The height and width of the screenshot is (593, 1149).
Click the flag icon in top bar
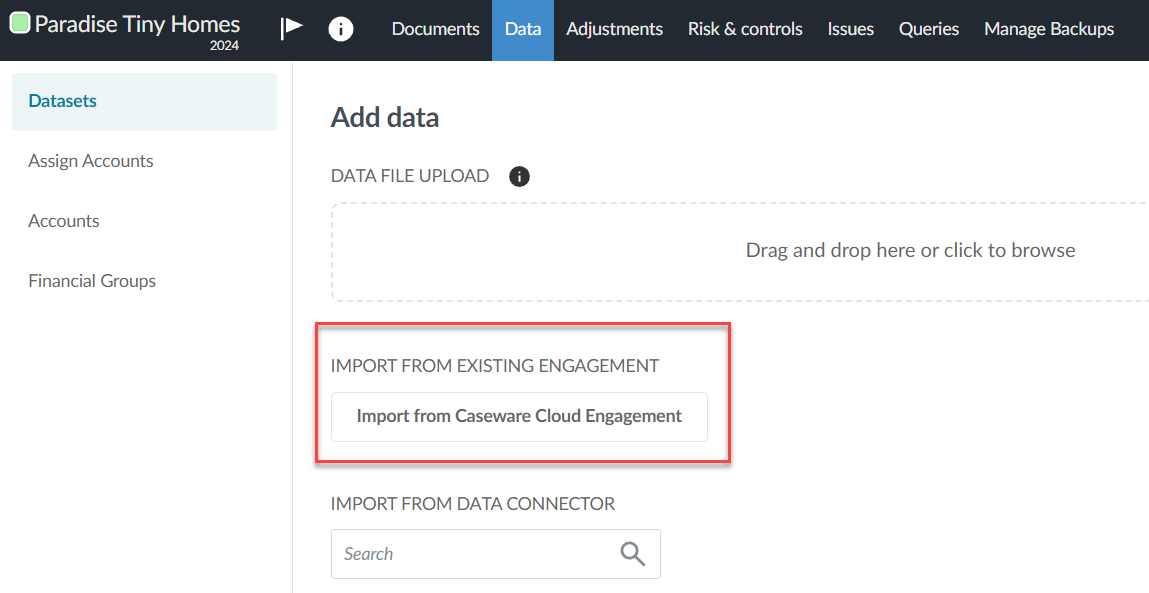(291, 28)
